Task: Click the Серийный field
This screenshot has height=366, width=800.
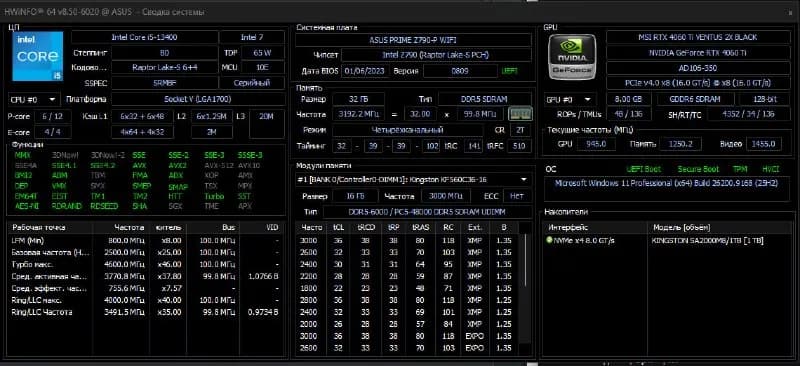Action: click(x=252, y=83)
